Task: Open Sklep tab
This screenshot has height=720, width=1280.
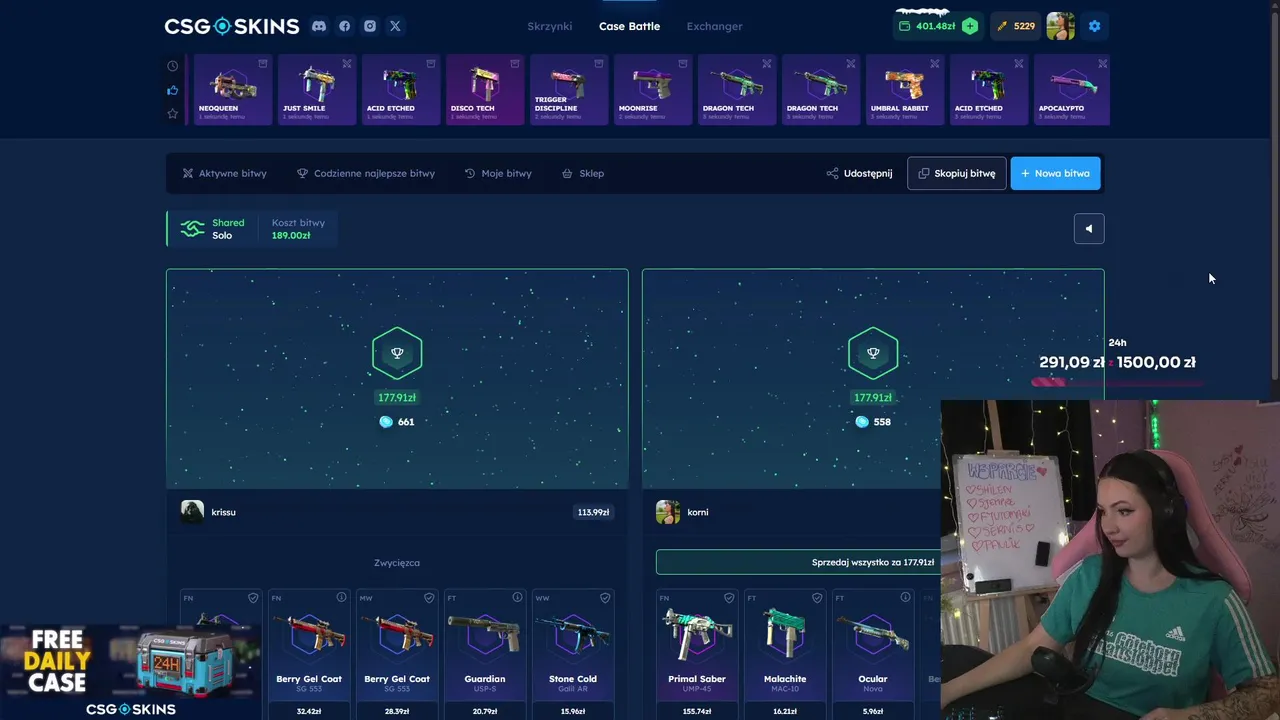Action: tap(583, 173)
